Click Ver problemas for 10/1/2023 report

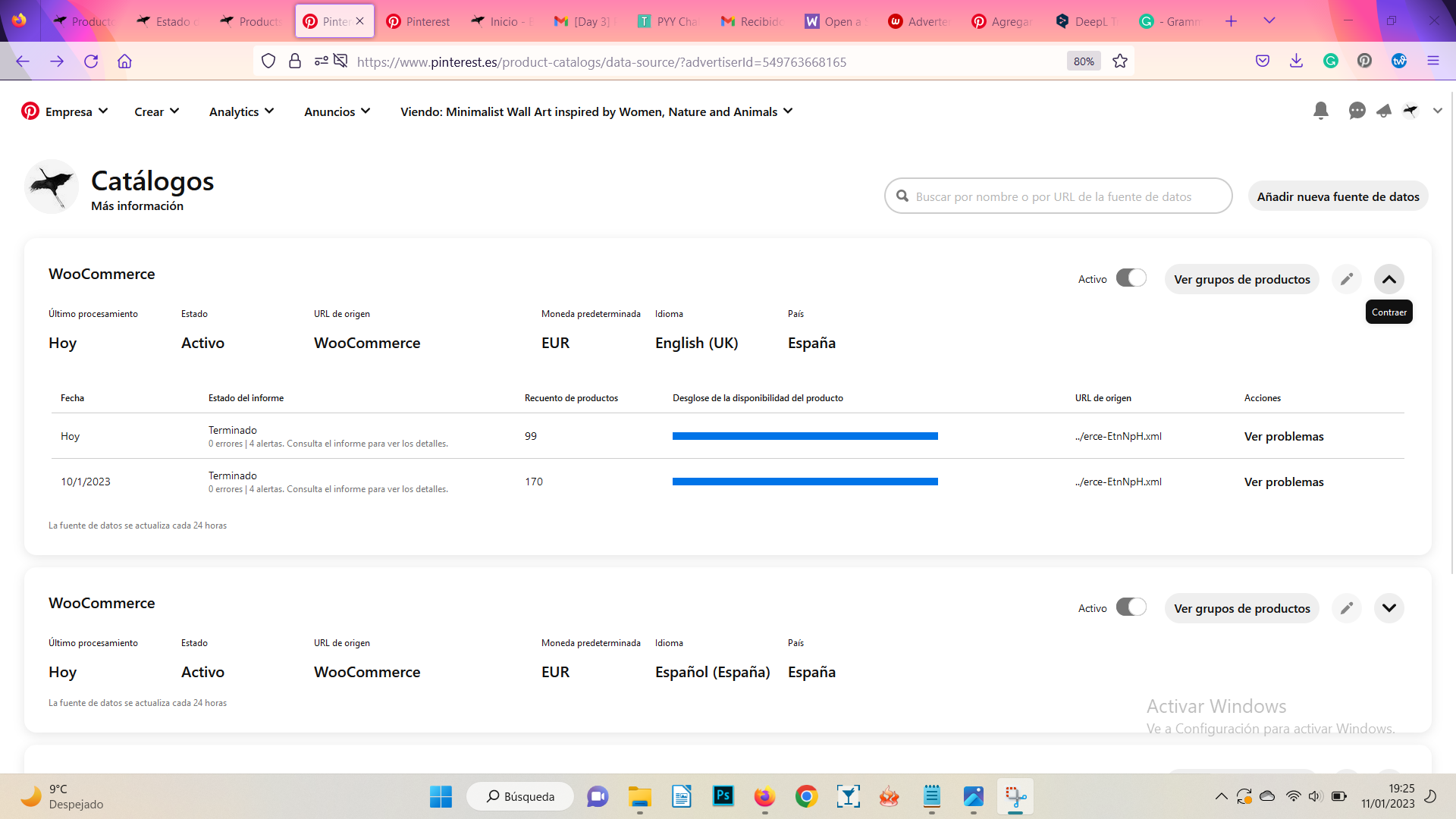coord(1284,482)
